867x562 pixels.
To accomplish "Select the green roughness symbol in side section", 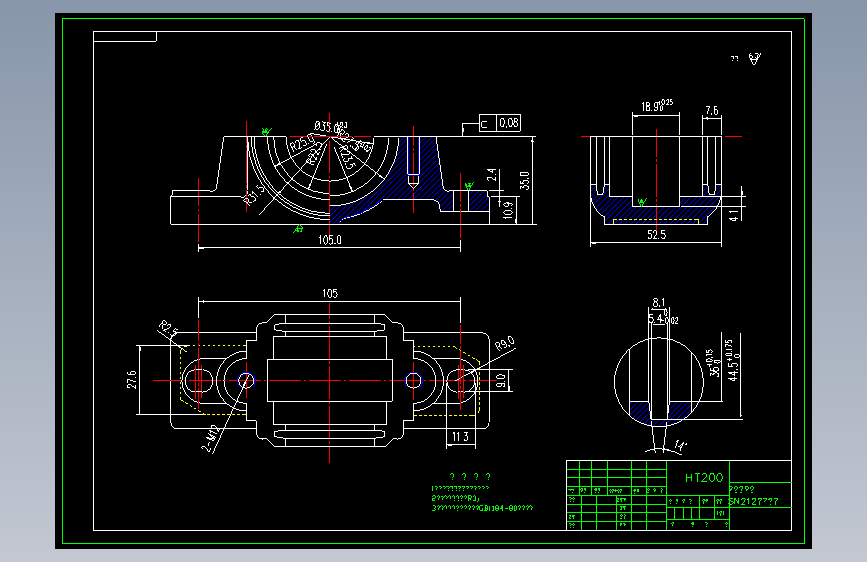I will (641, 202).
